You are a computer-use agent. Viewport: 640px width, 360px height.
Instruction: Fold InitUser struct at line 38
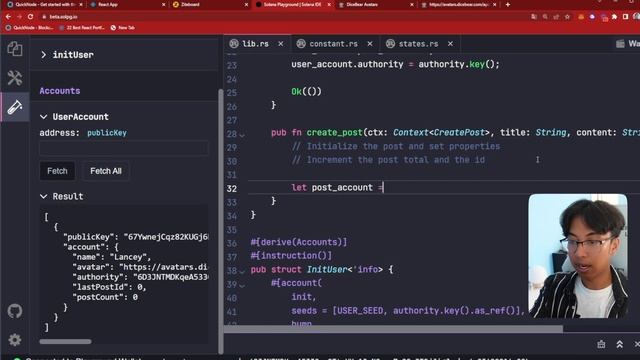[x=242, y=271]
